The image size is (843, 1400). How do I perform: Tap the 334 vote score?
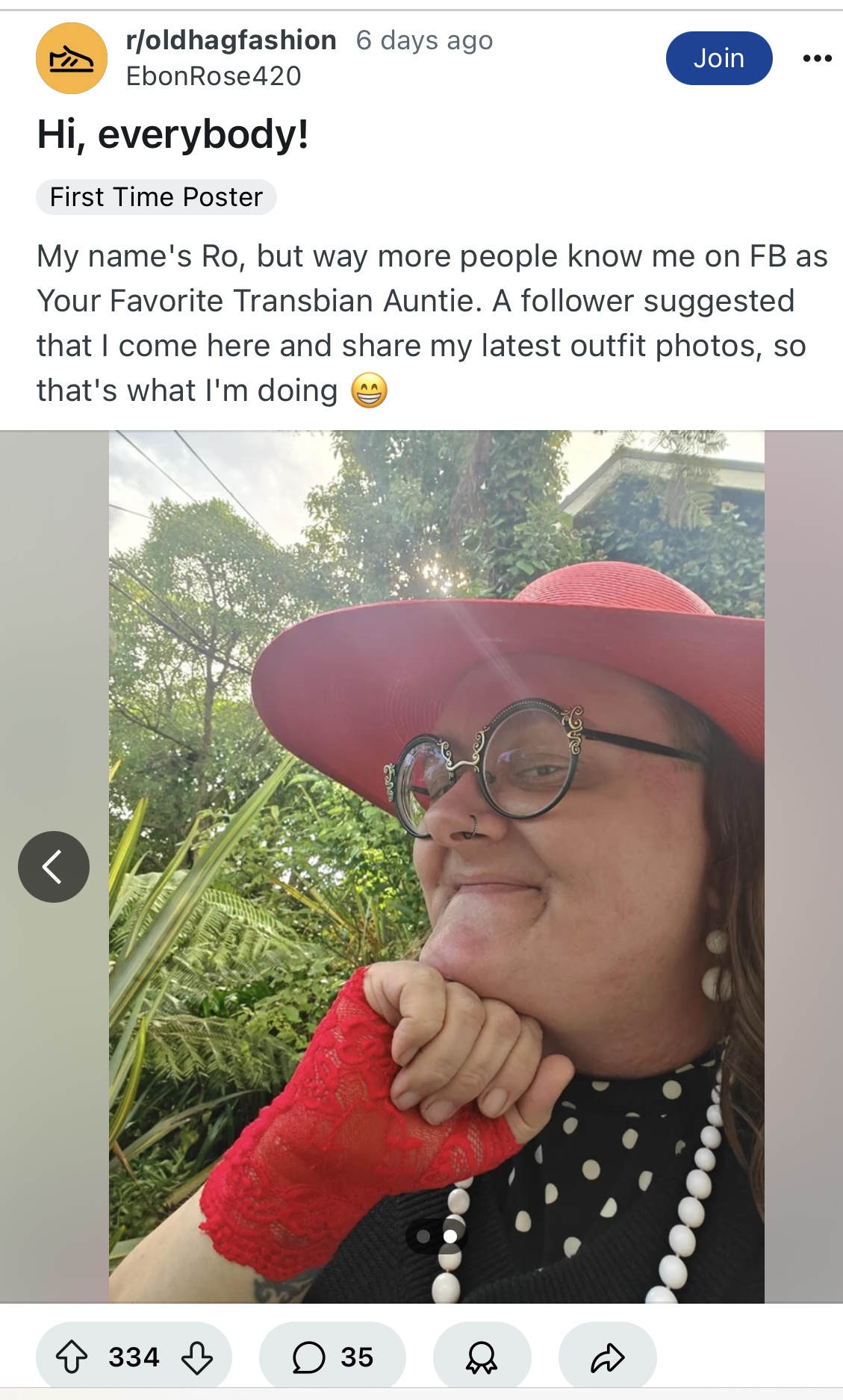(134, 1357)
